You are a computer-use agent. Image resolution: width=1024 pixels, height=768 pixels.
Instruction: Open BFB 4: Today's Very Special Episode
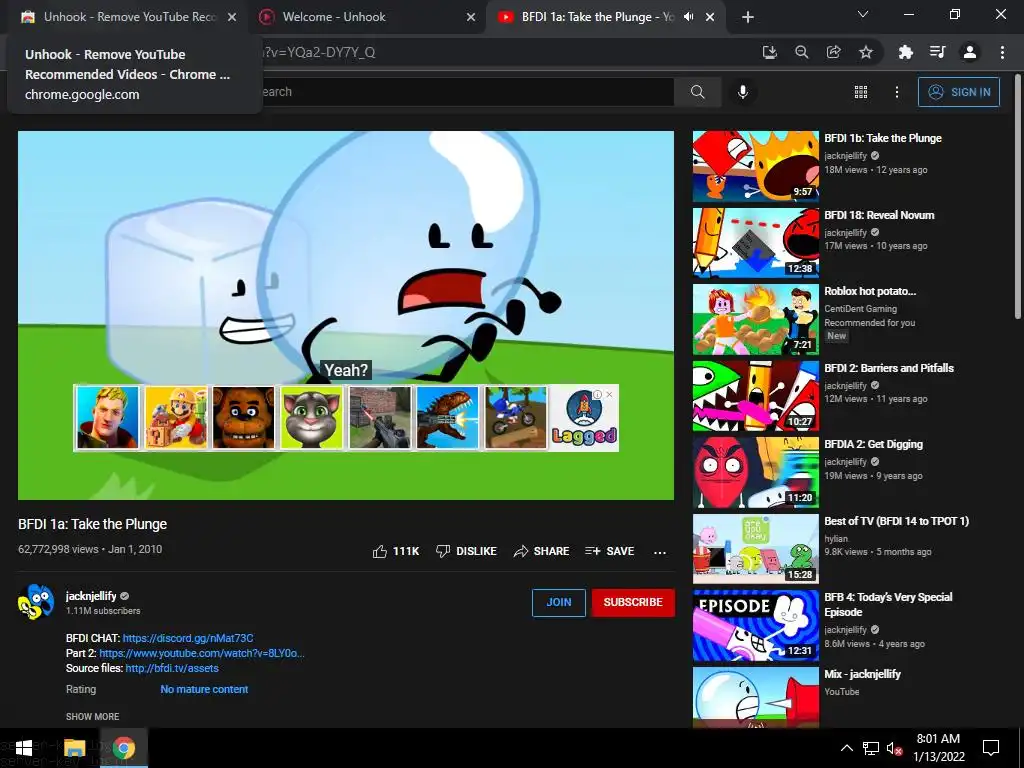point(888,604)
